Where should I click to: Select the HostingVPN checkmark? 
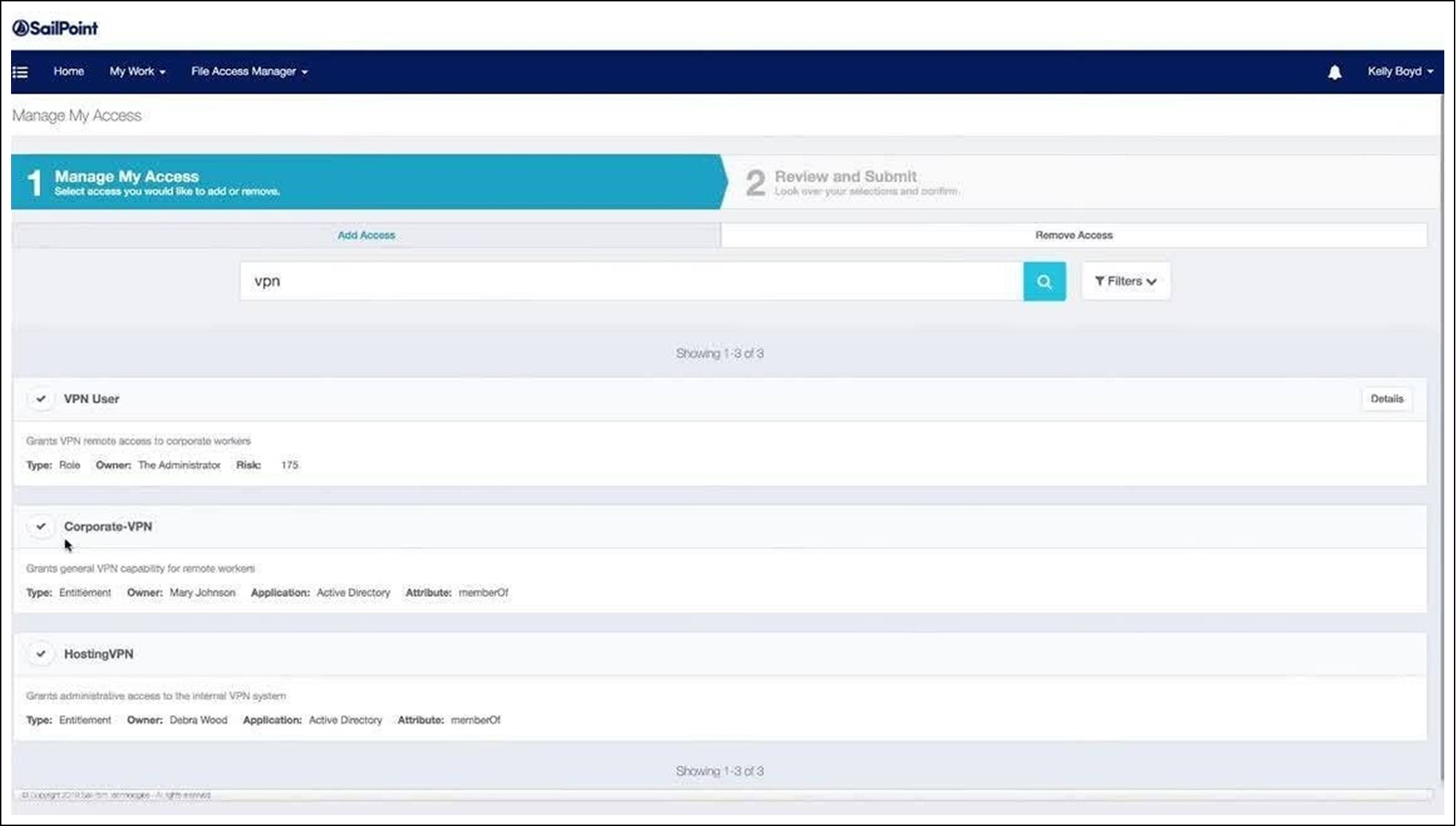coord(41,654)
